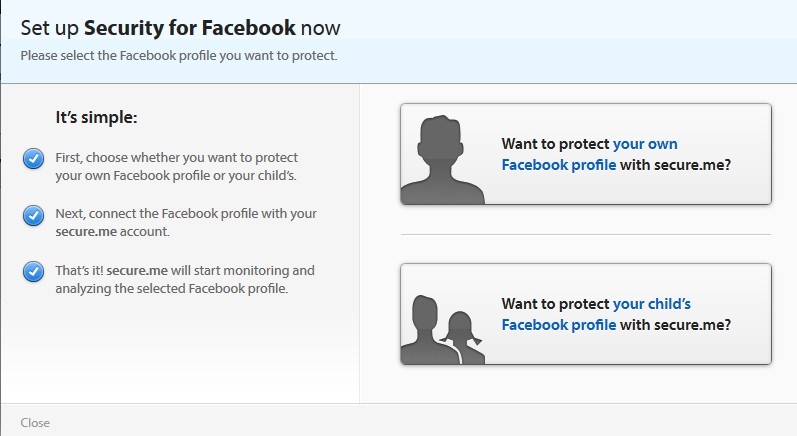The height and width of the screenshot is (436, 797).
Task: Click the 'It's simple:' heading
Action: 97,117
